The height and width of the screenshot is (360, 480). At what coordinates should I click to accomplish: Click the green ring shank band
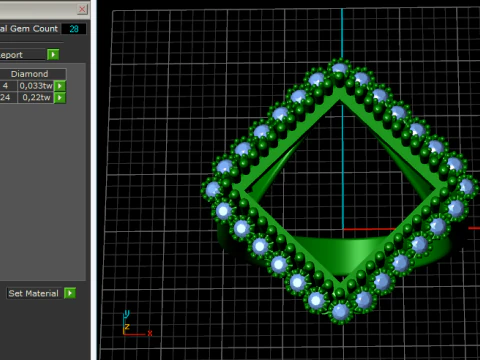(343, 255)
